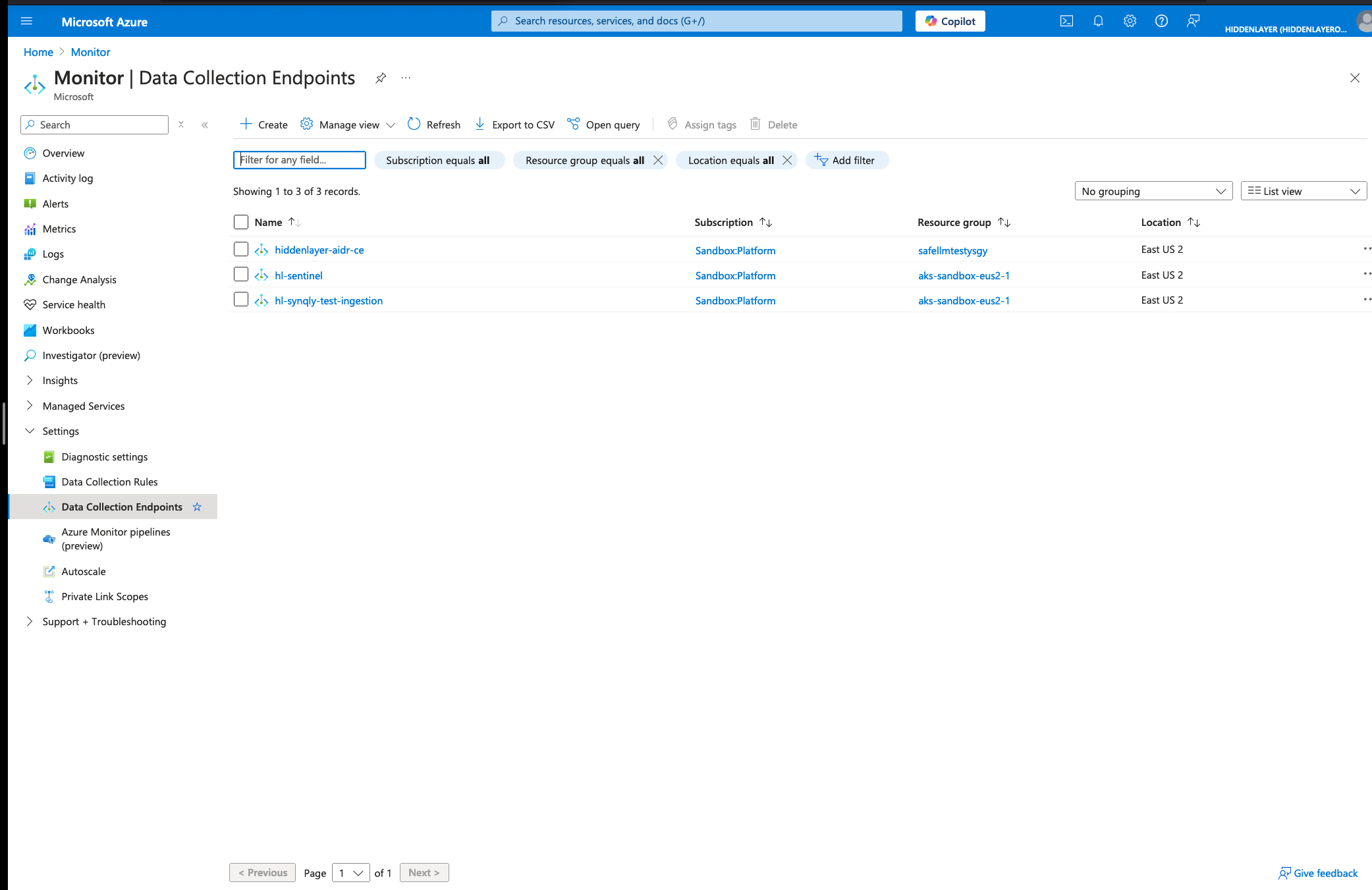Export list to CSV
Viewport: 1372px width, 890px height.
click(x=514, y=125)
